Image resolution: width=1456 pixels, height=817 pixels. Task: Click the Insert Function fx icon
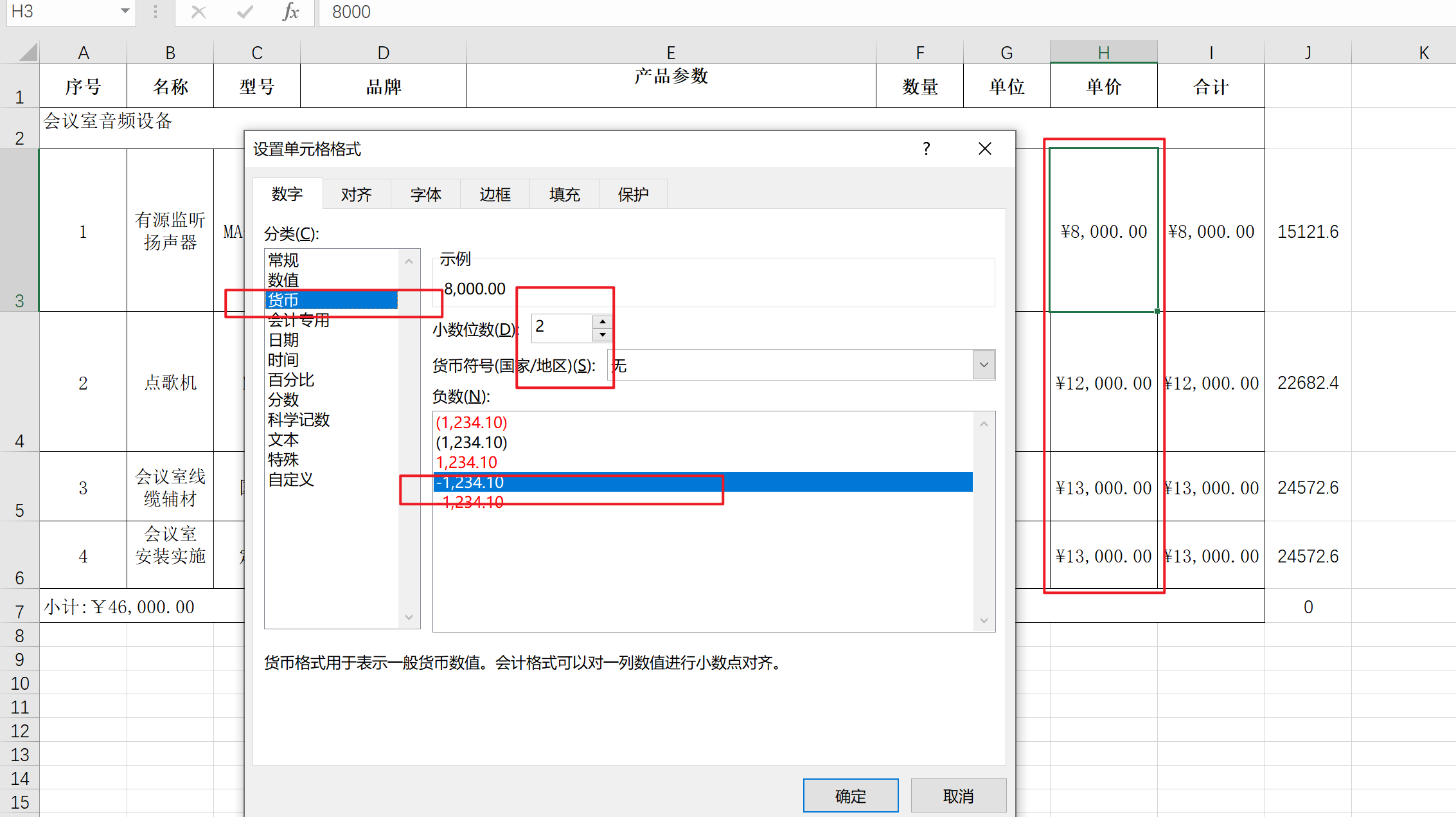pyautogui.click(x=290, y=12)
